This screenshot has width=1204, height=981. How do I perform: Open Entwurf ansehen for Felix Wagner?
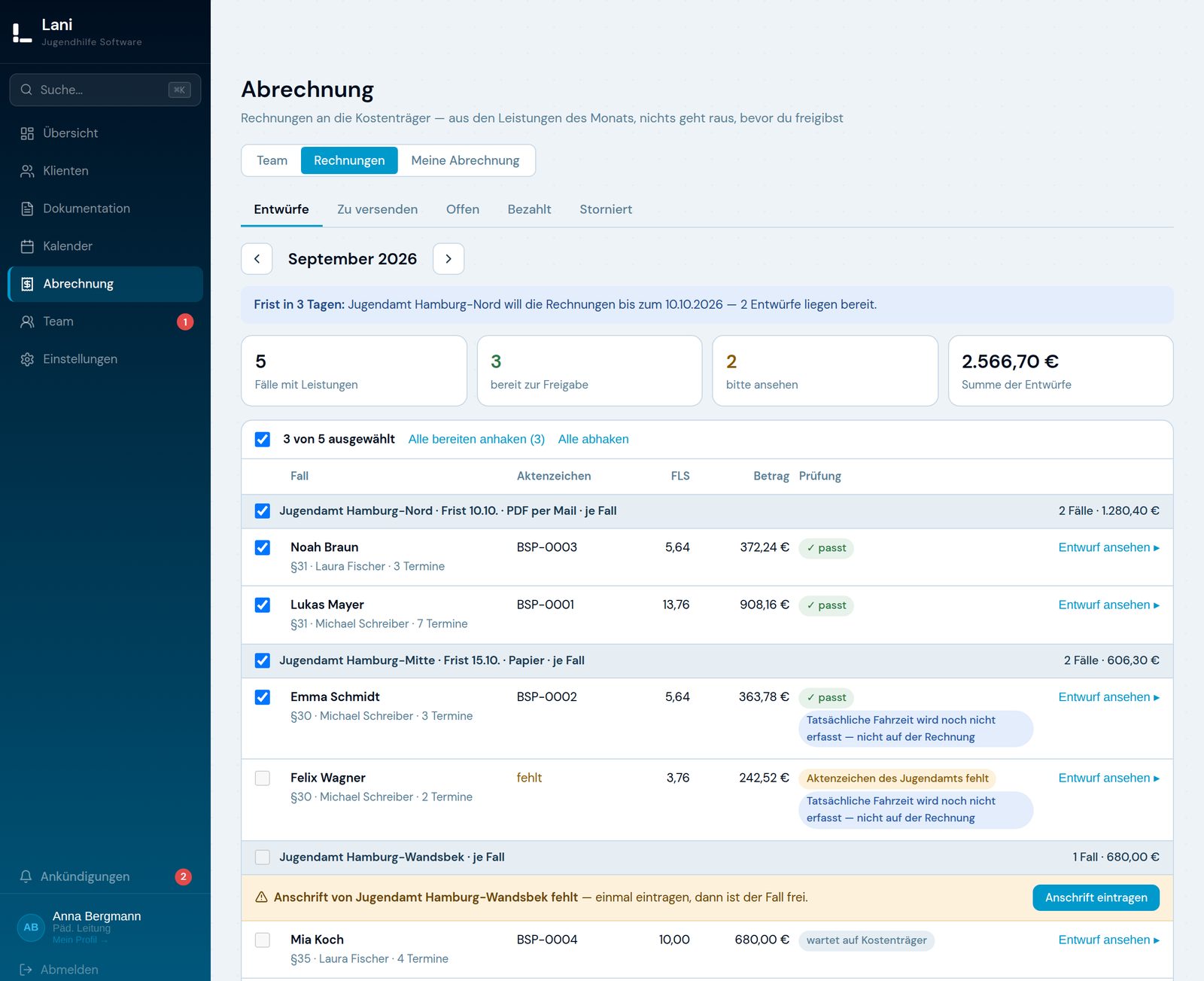(1108, 778)
